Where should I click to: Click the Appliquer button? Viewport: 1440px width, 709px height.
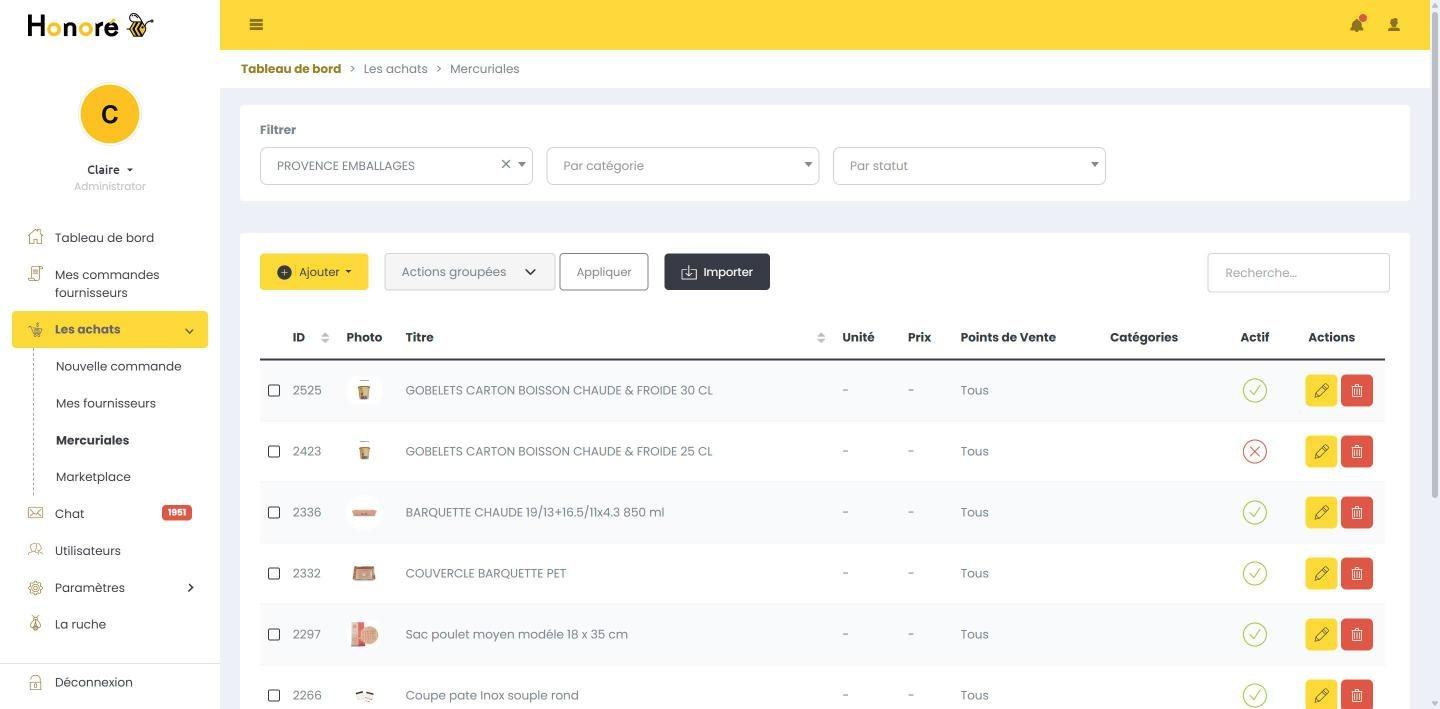click(604, 272)
